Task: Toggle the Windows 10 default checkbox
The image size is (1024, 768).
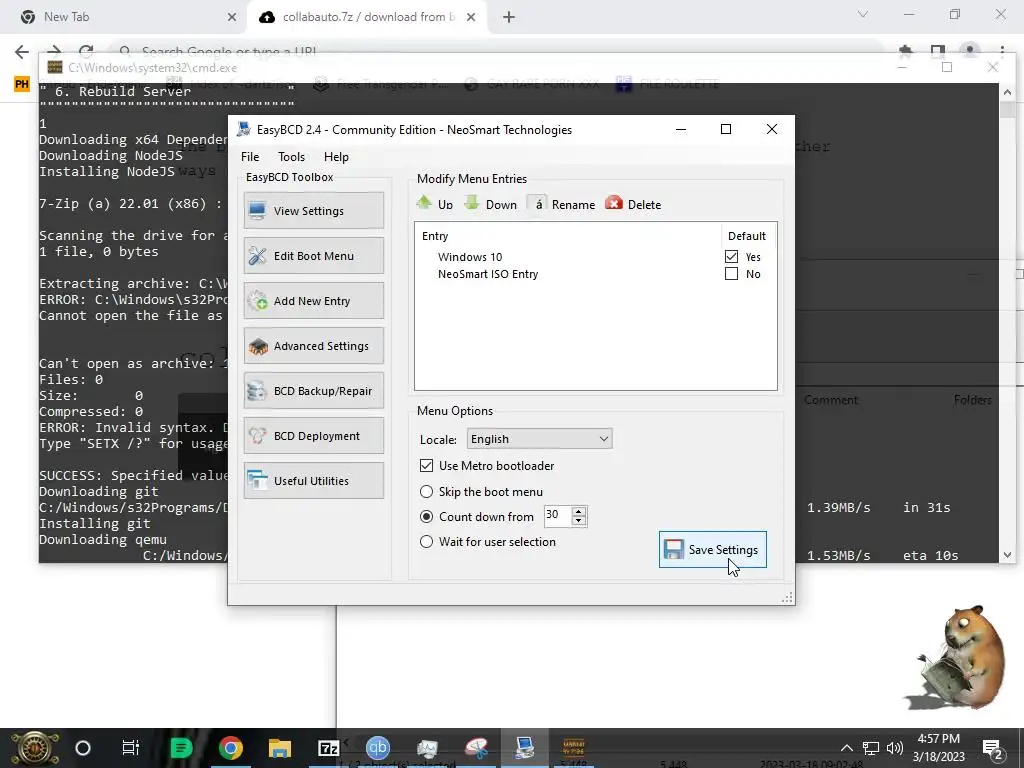Action: click(731, 257)
